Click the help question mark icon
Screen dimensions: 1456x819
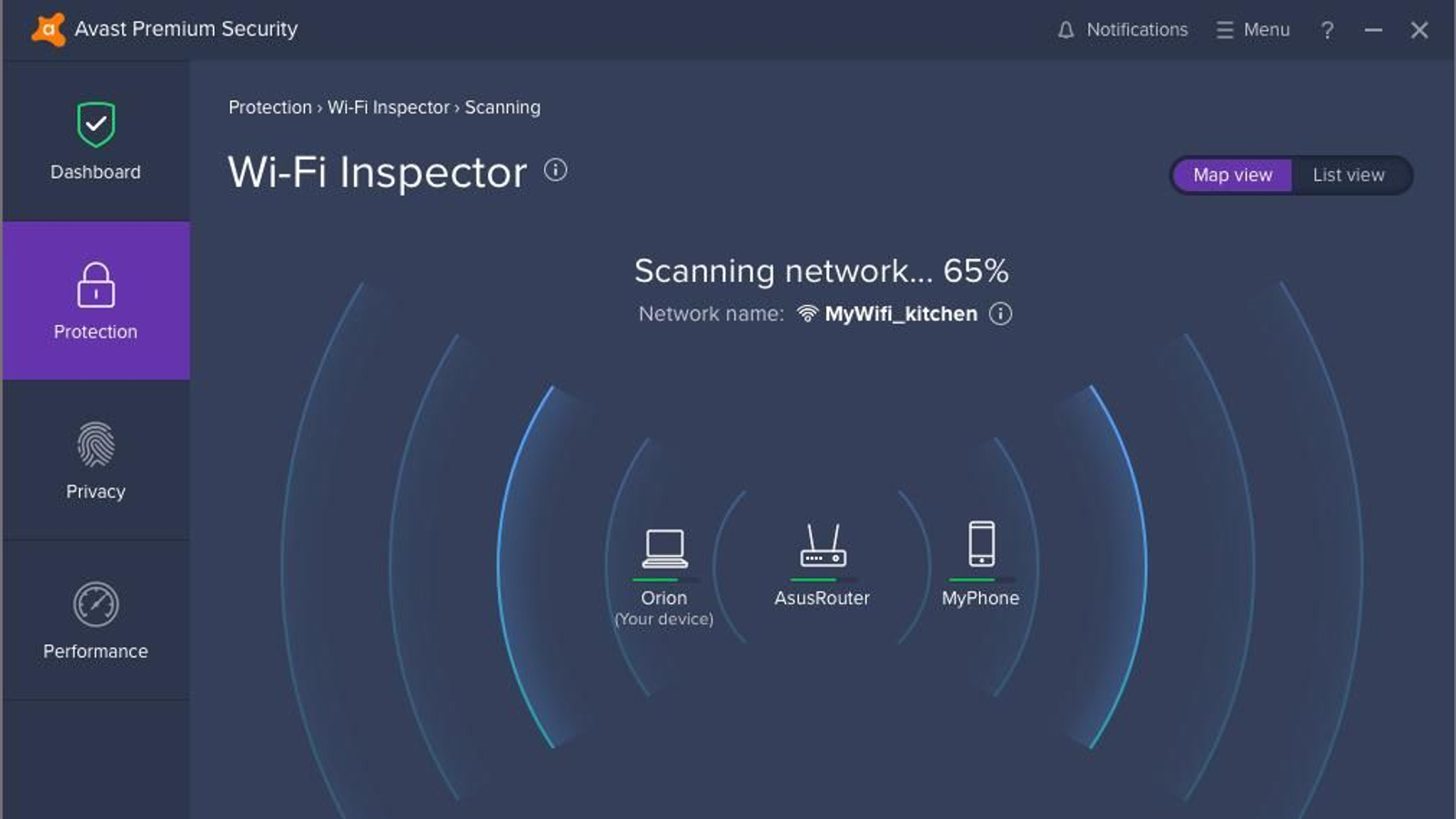point(1328,29)
